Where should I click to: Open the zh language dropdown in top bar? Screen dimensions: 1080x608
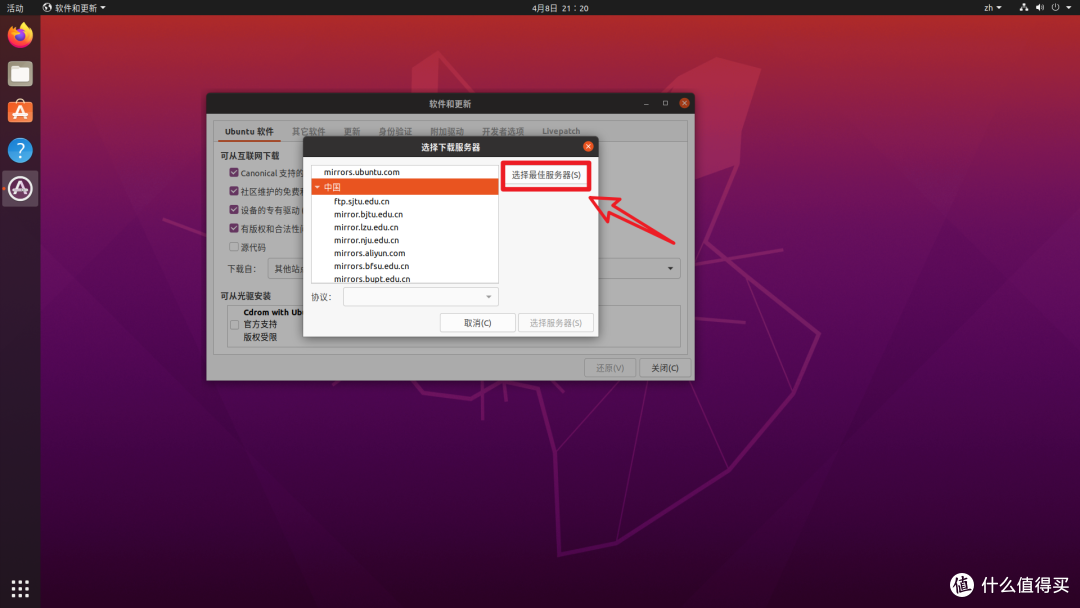[991, 7]
